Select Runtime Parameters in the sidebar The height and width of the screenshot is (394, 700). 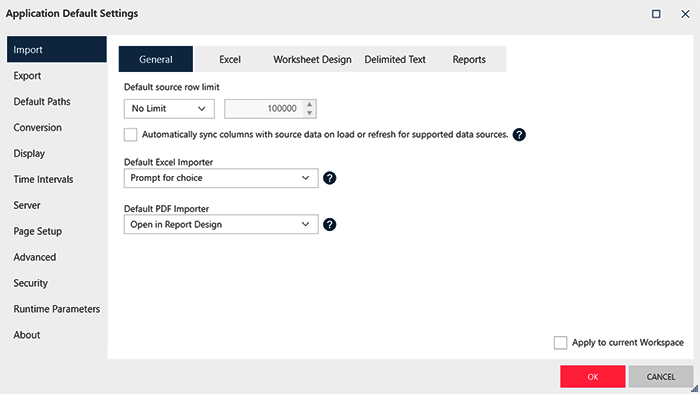click(57, 309)
